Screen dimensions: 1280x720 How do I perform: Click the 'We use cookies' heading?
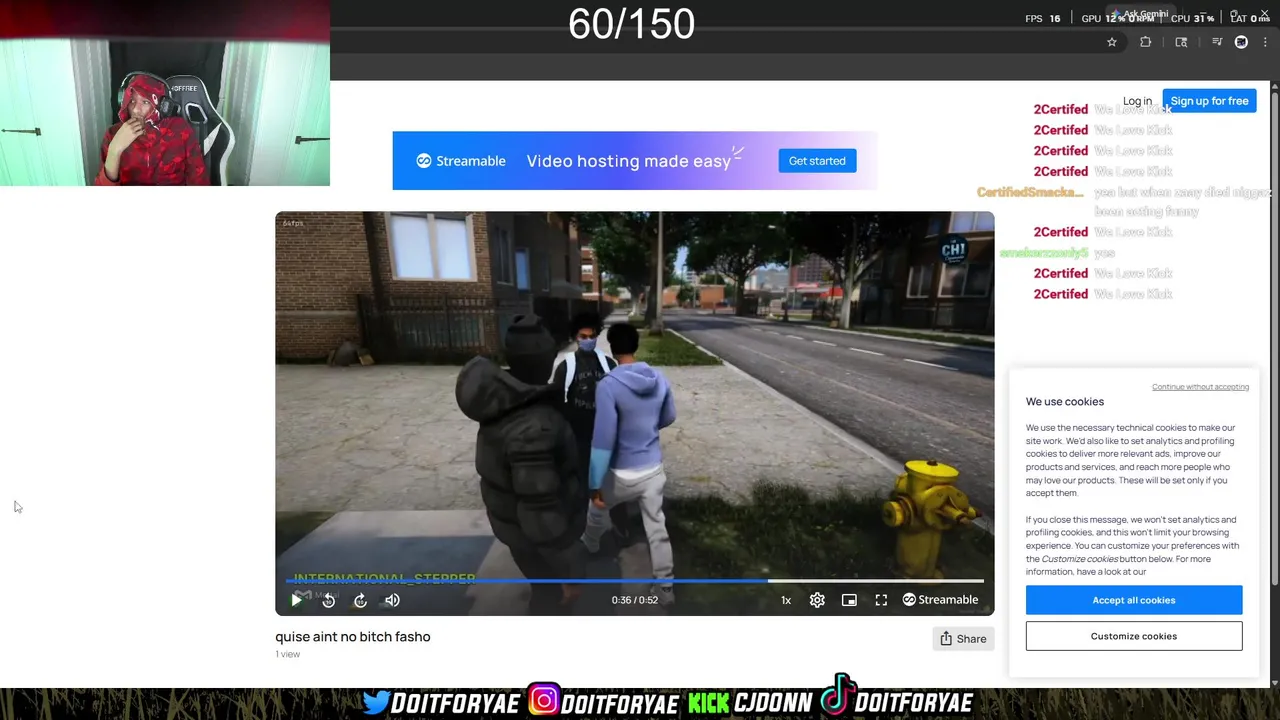click(x=1065, y=402)
